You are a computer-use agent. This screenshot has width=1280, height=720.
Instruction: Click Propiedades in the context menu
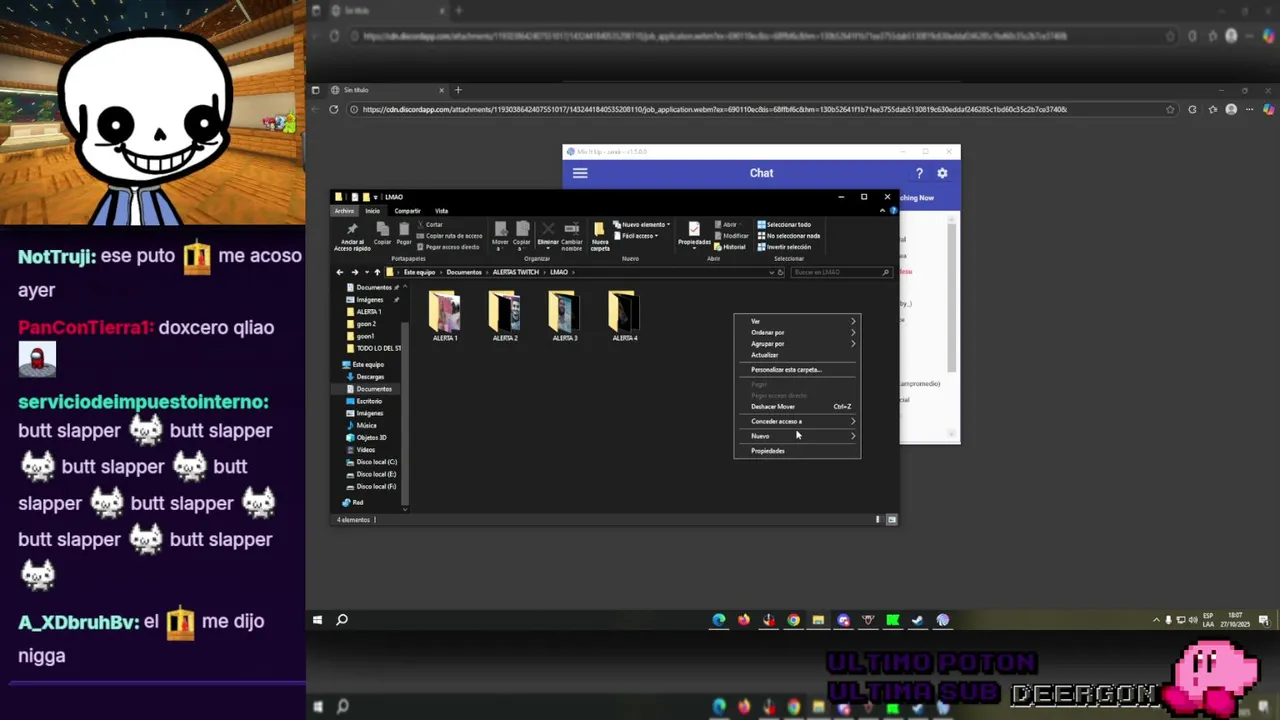pyautogui.click(x=797, y=451)
